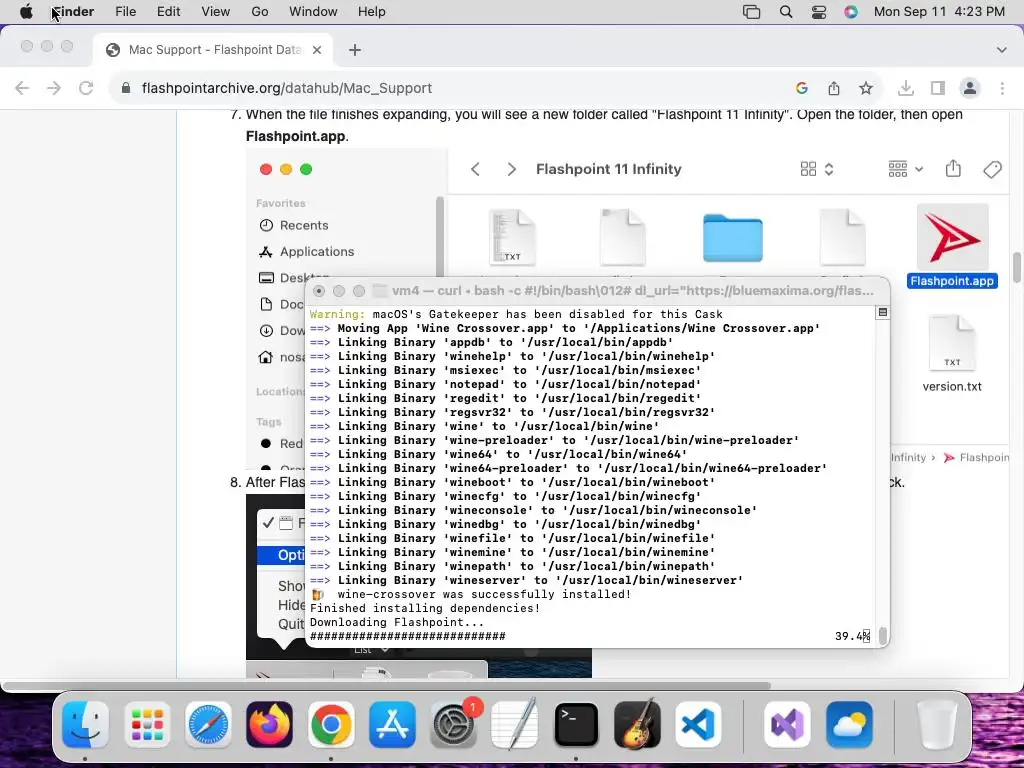Click the Terminal scrollback marker icon
Viewport: 1024px width, 768px height.
click(x=882, y=313)
